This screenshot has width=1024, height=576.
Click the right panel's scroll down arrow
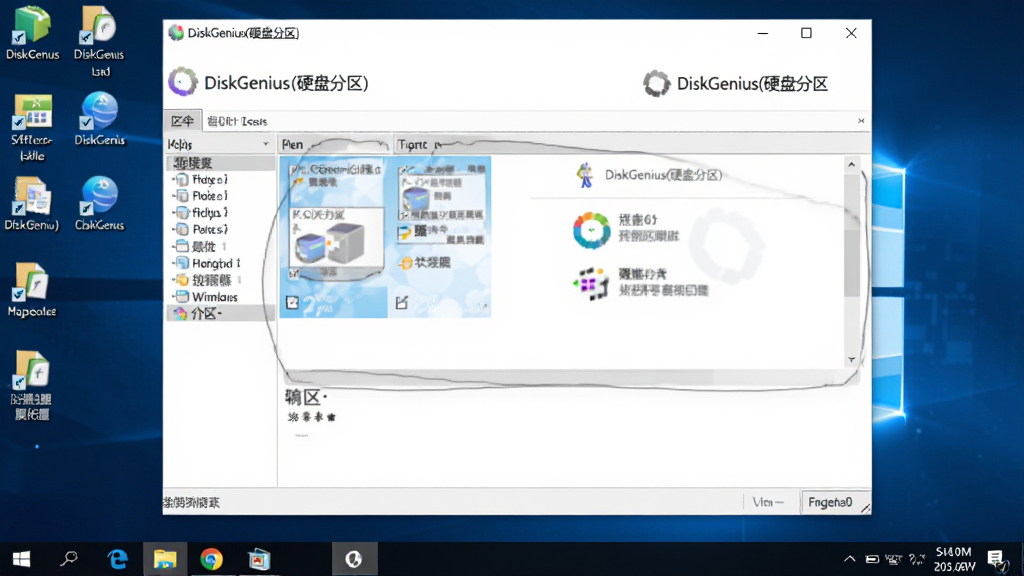tap(851, 360)
